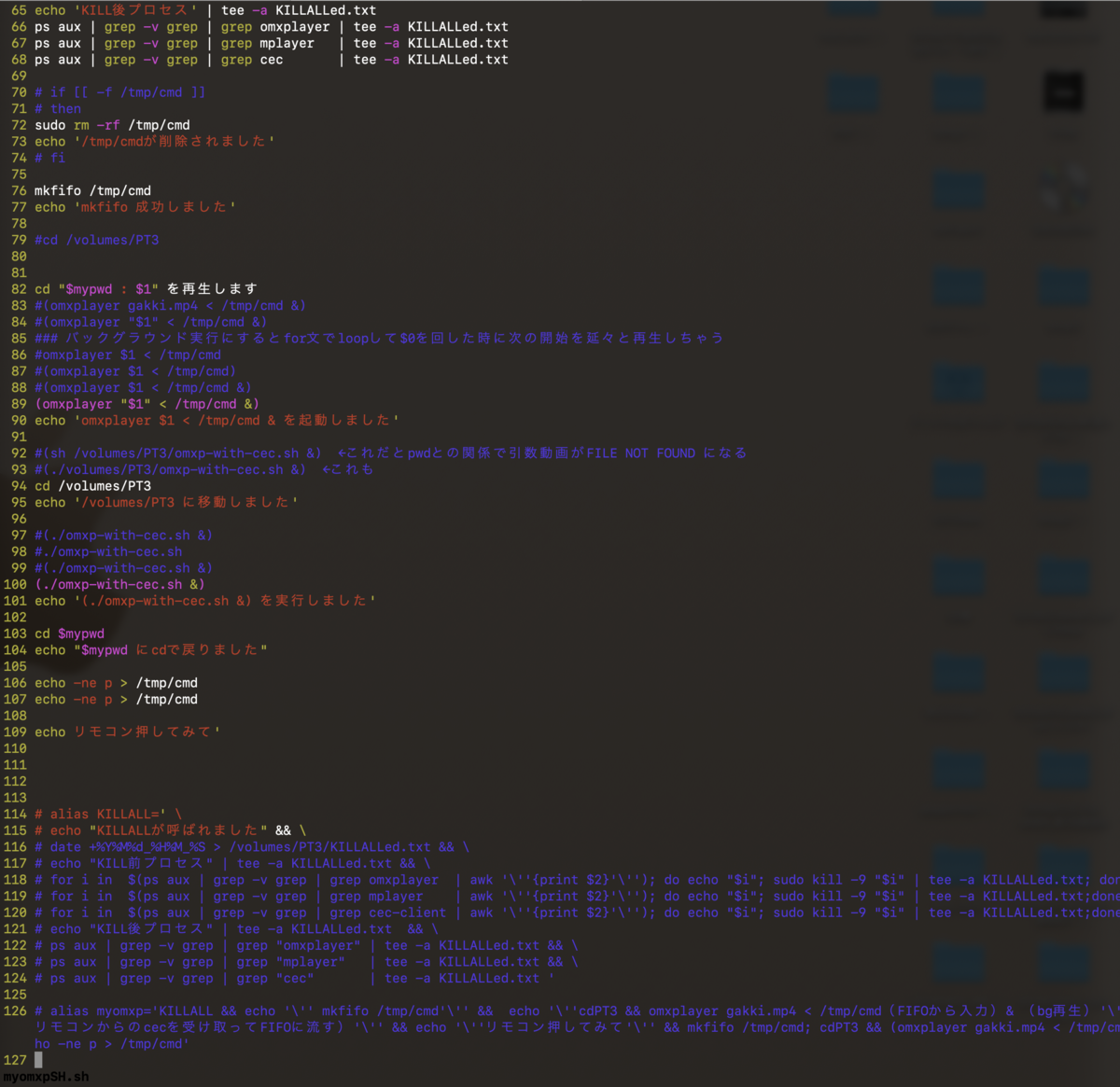Click 'grep "cec"' on line 124
The width and height of the screenshot is (1120, 1087).
pos(275,979)
